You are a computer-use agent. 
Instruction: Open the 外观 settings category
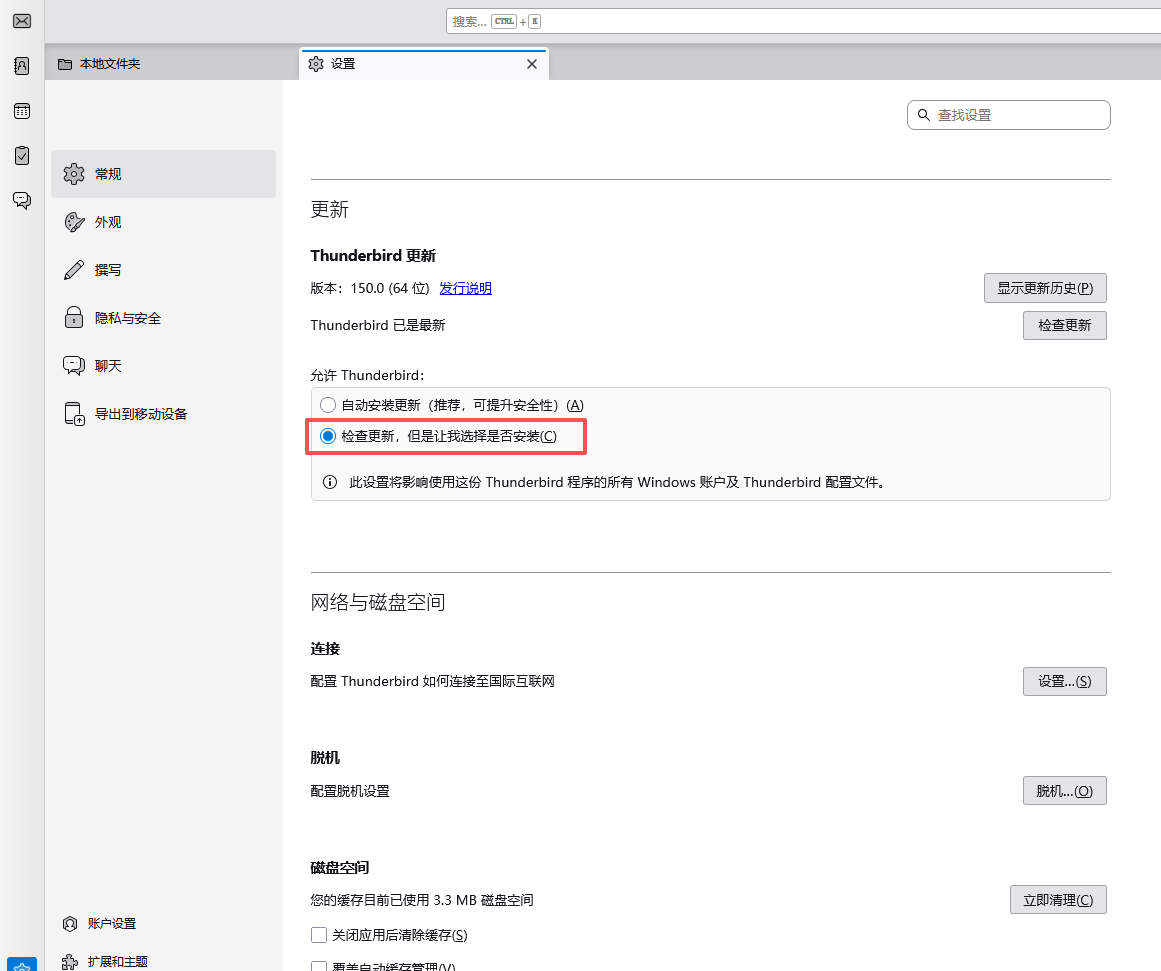click(164, 222)
